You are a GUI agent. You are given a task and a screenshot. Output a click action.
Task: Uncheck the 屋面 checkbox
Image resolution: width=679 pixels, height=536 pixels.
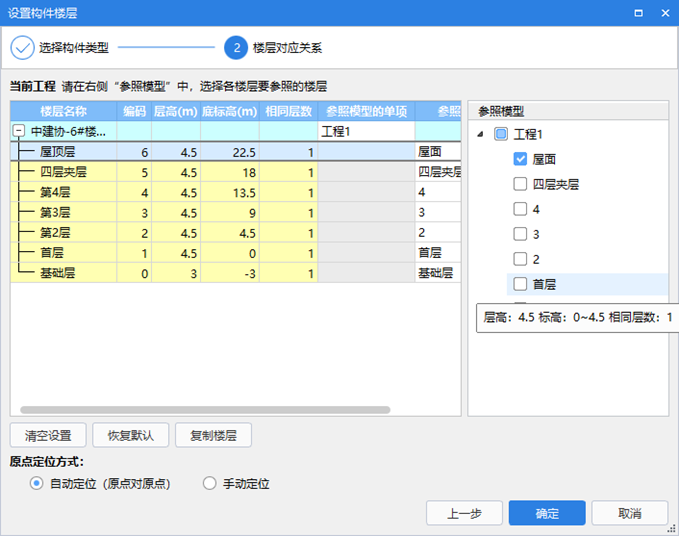pos(520,159)
